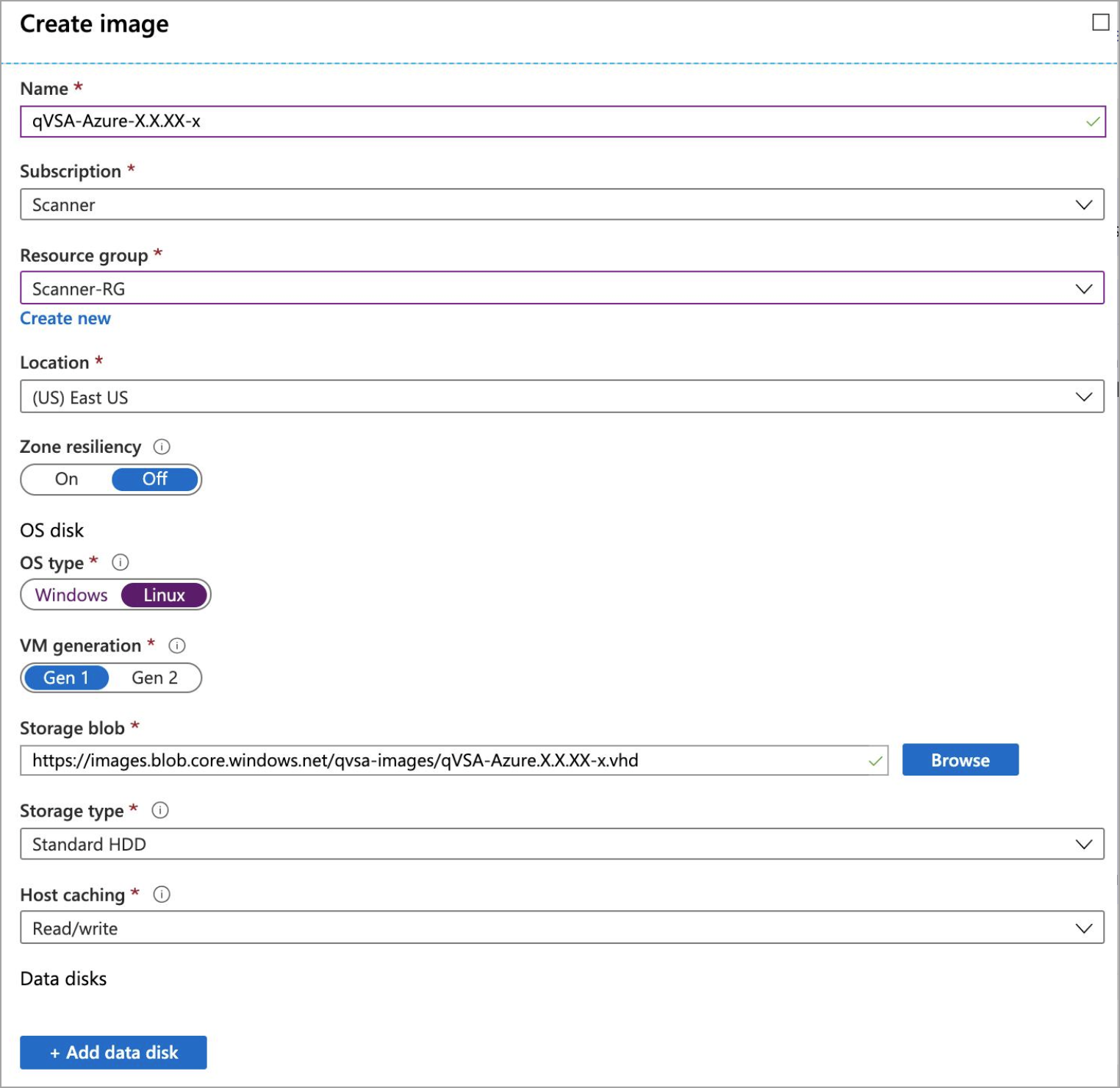Image resolution: width=1120 pixels, height=1088 pixels.
Task: Click the OS type info icon
Action: (x=121, y=562)
